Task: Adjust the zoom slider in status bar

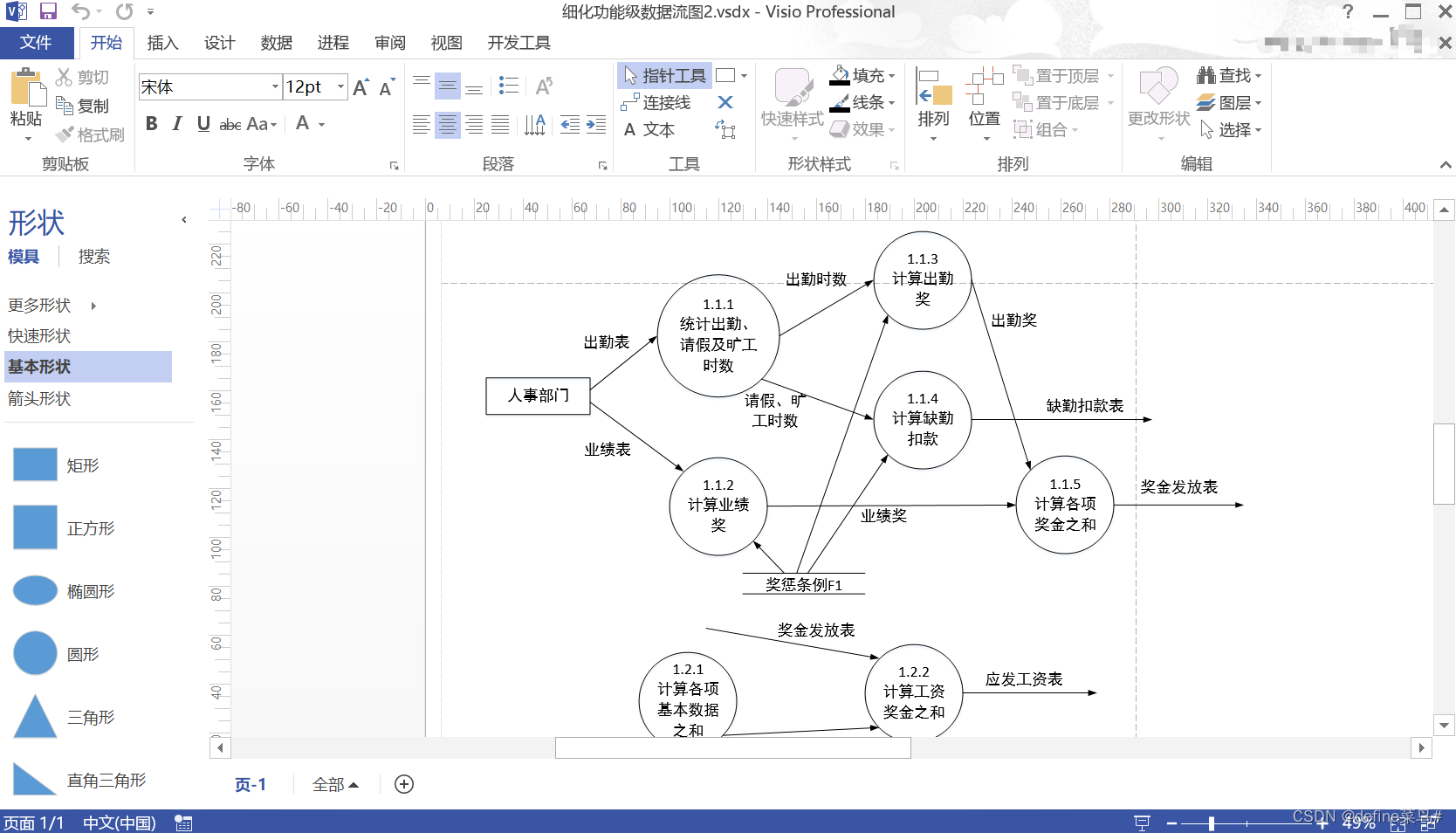Action: 1213,822
